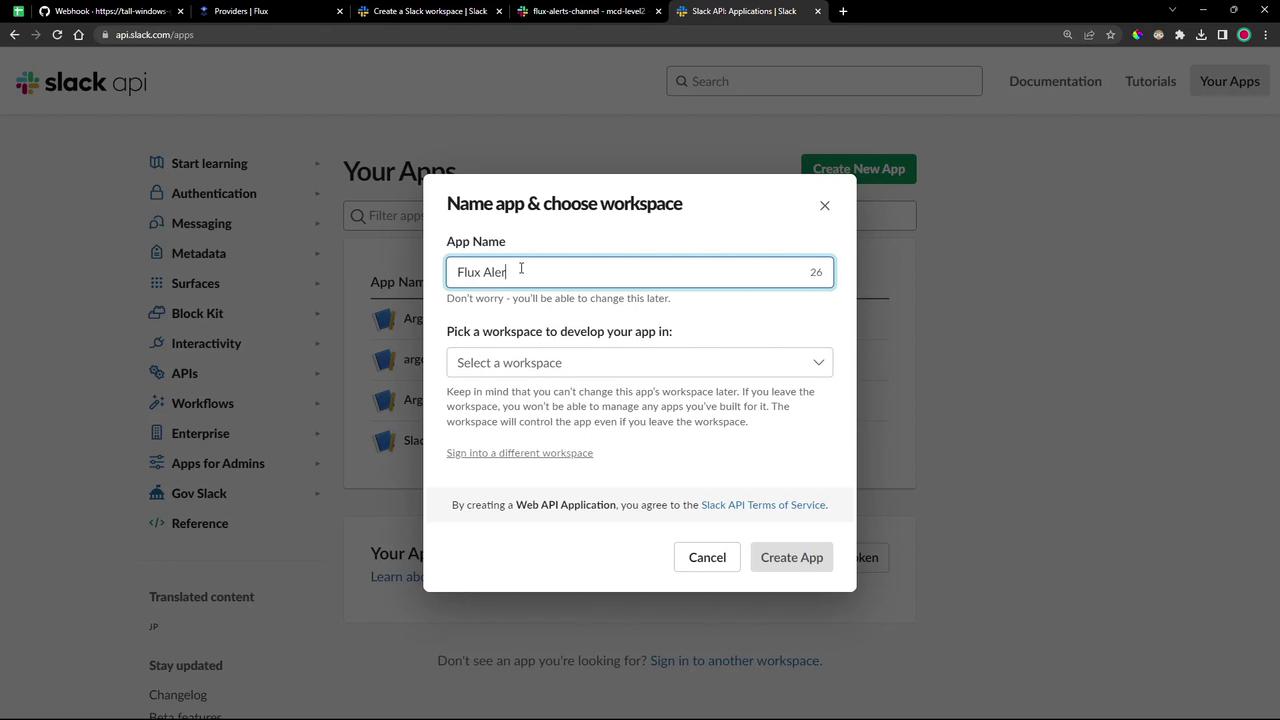Click the Create App button

pyautogui.click(x=792, y=558)
